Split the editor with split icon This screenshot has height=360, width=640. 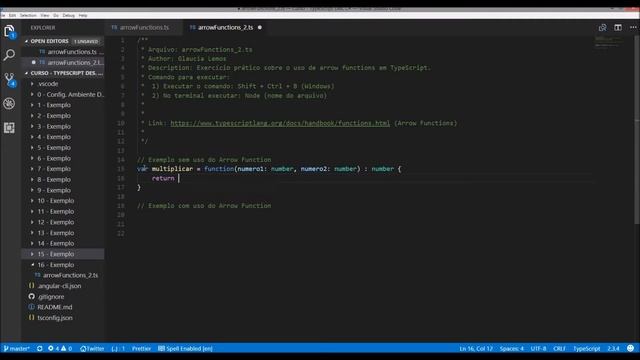pos(618,27)
